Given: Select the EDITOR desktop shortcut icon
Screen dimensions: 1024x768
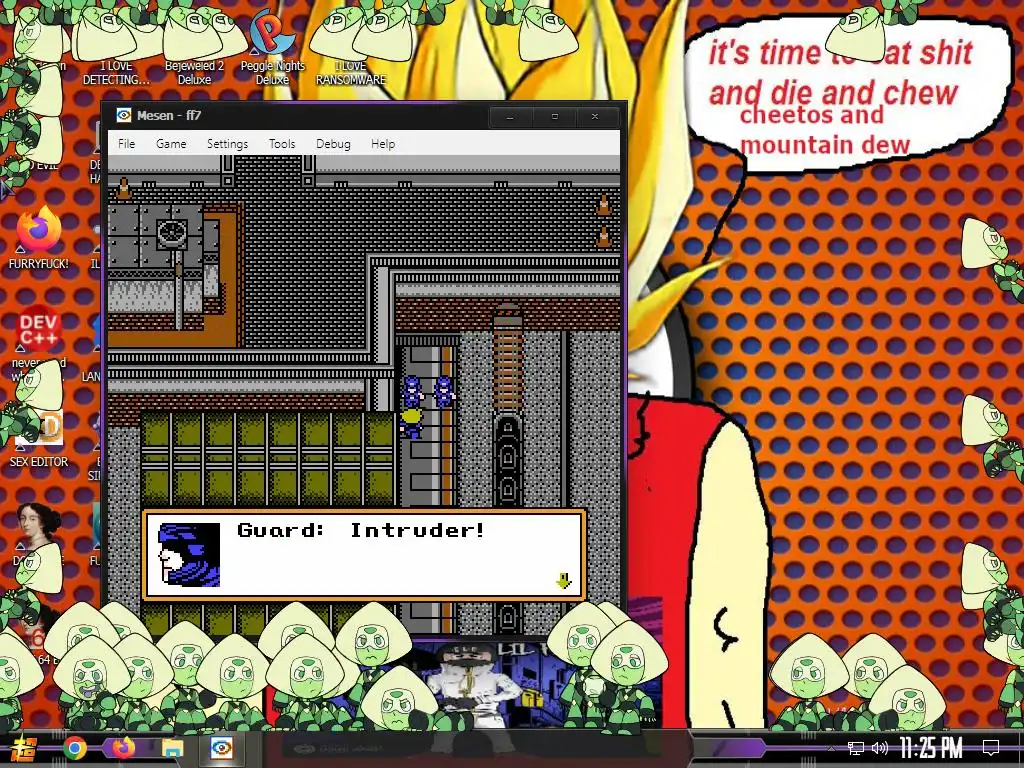Looking at the screenshot, I should 39,439.
